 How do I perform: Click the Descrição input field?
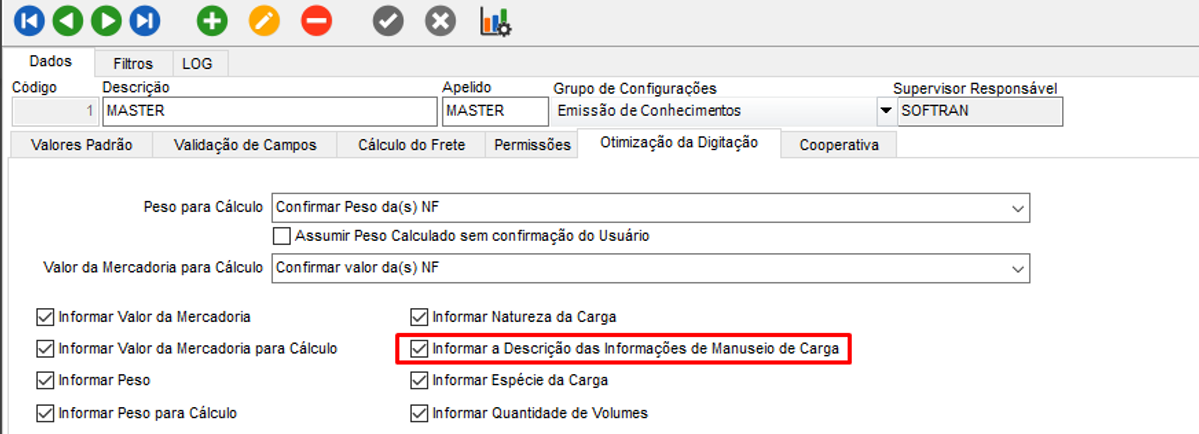click(270, 111)
